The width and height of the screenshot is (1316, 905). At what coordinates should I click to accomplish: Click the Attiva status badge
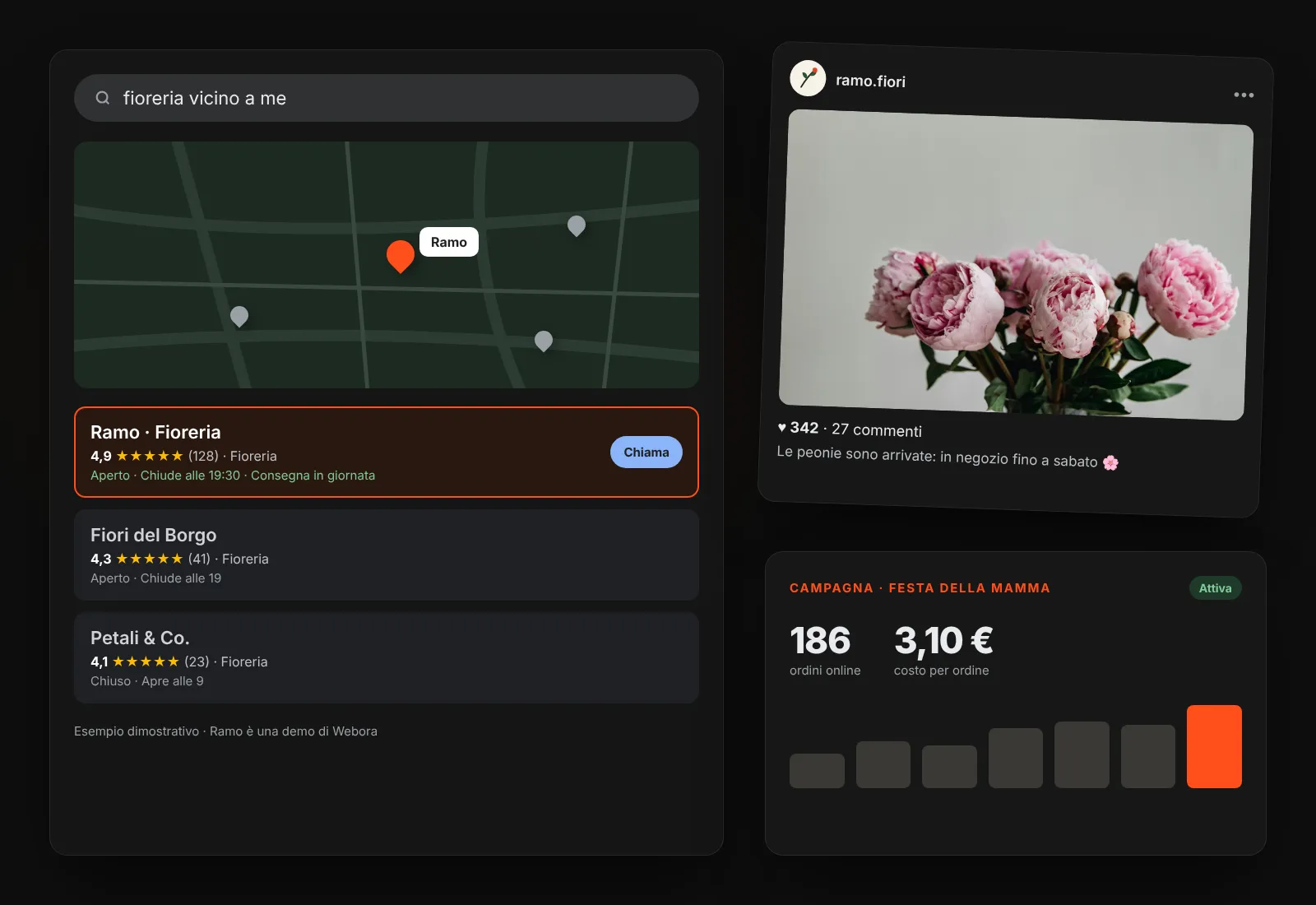coord(1215,588)
